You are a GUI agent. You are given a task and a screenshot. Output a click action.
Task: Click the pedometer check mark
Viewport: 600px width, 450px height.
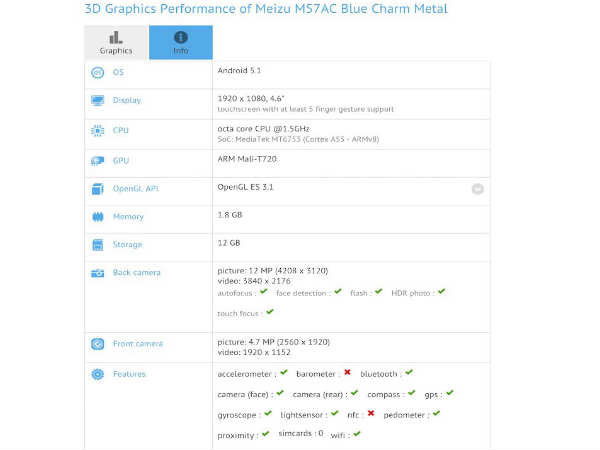coord(437,413)
